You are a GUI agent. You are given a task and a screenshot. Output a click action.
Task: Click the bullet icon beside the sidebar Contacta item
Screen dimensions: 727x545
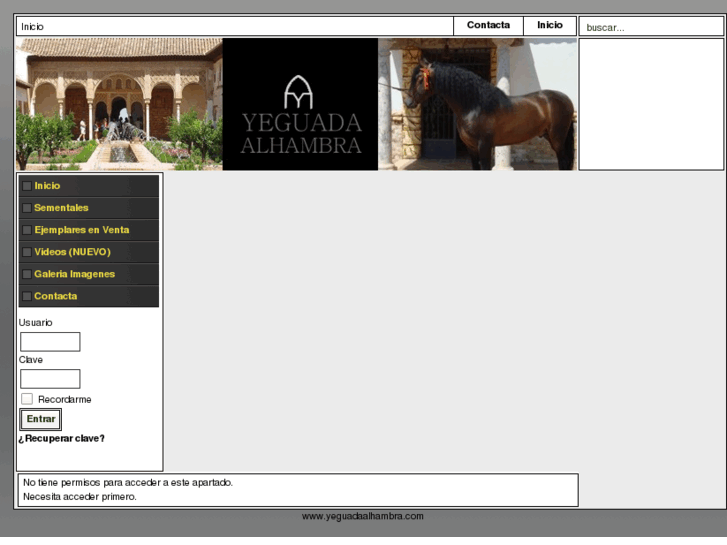click(x=27, y=296)
